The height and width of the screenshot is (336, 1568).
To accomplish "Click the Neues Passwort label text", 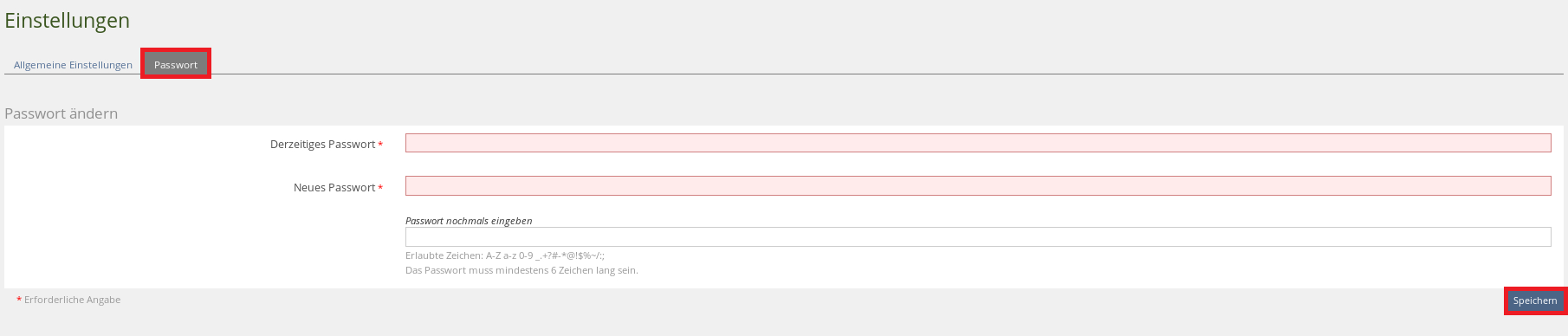I will pyautogui.click(x=334, y=188).
